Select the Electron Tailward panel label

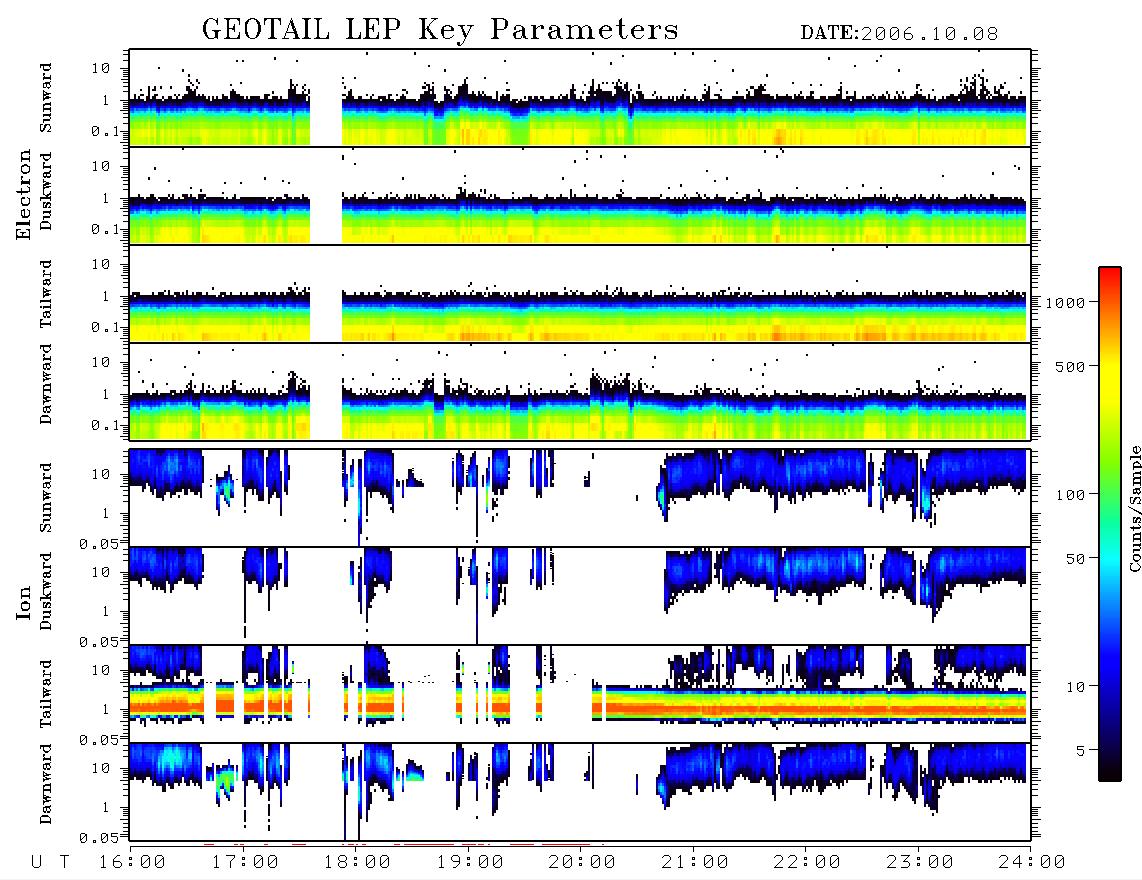(x=46, y=294)
